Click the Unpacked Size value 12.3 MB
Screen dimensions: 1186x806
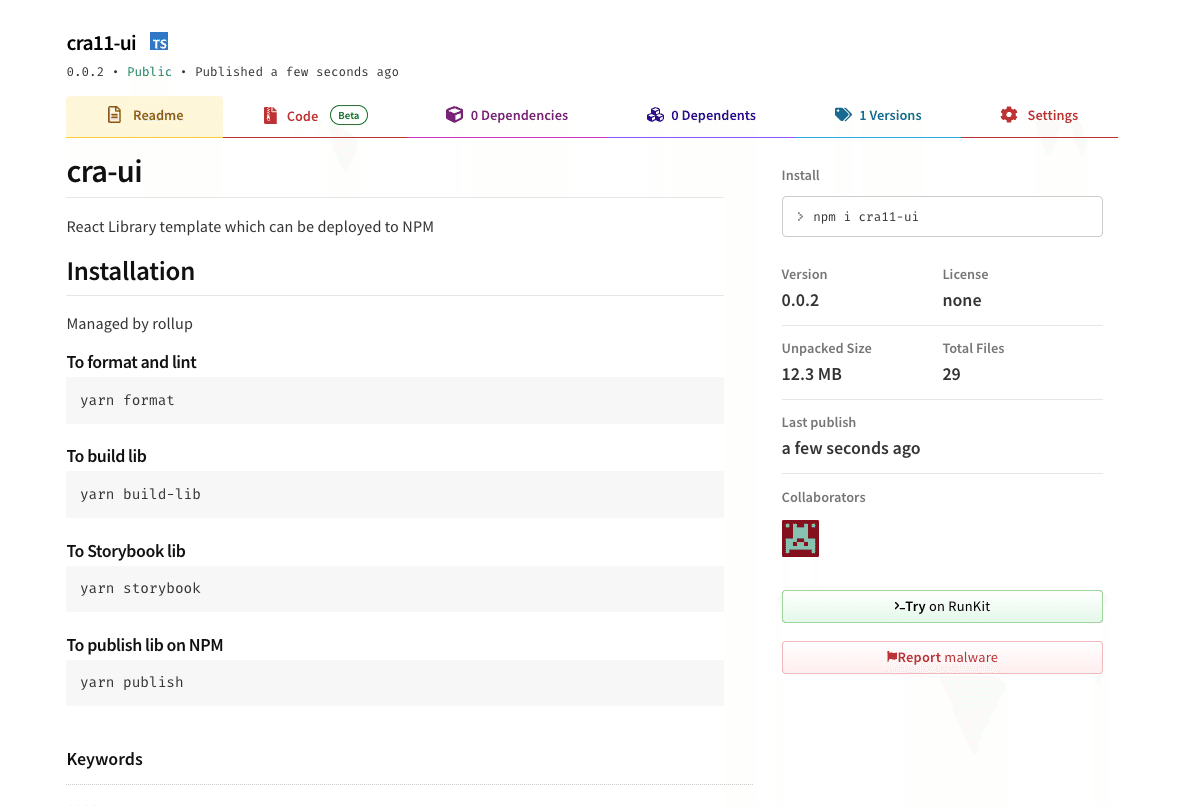coord(812,374)
